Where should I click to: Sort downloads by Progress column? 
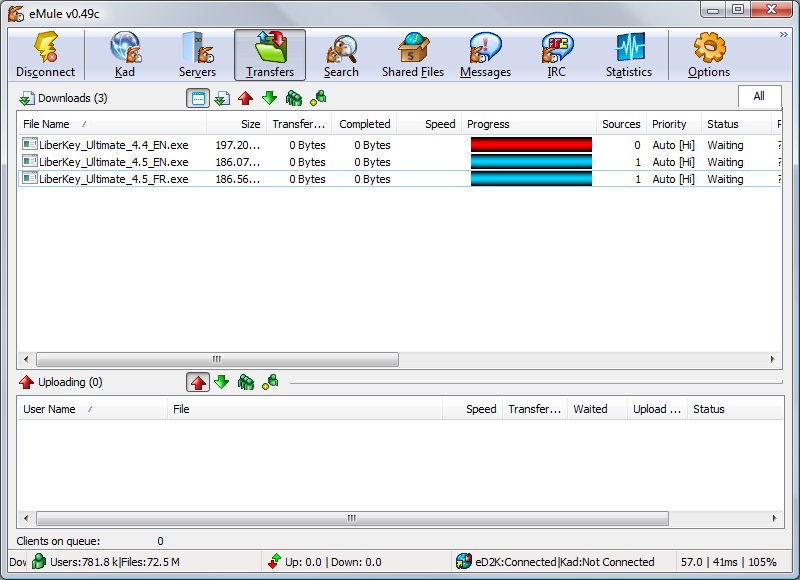pyautogui.click(x=529, y=124)
